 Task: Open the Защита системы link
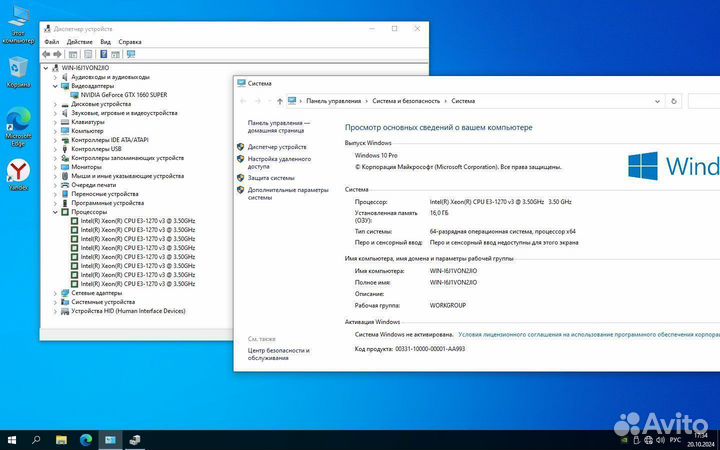tap(271, 178)
